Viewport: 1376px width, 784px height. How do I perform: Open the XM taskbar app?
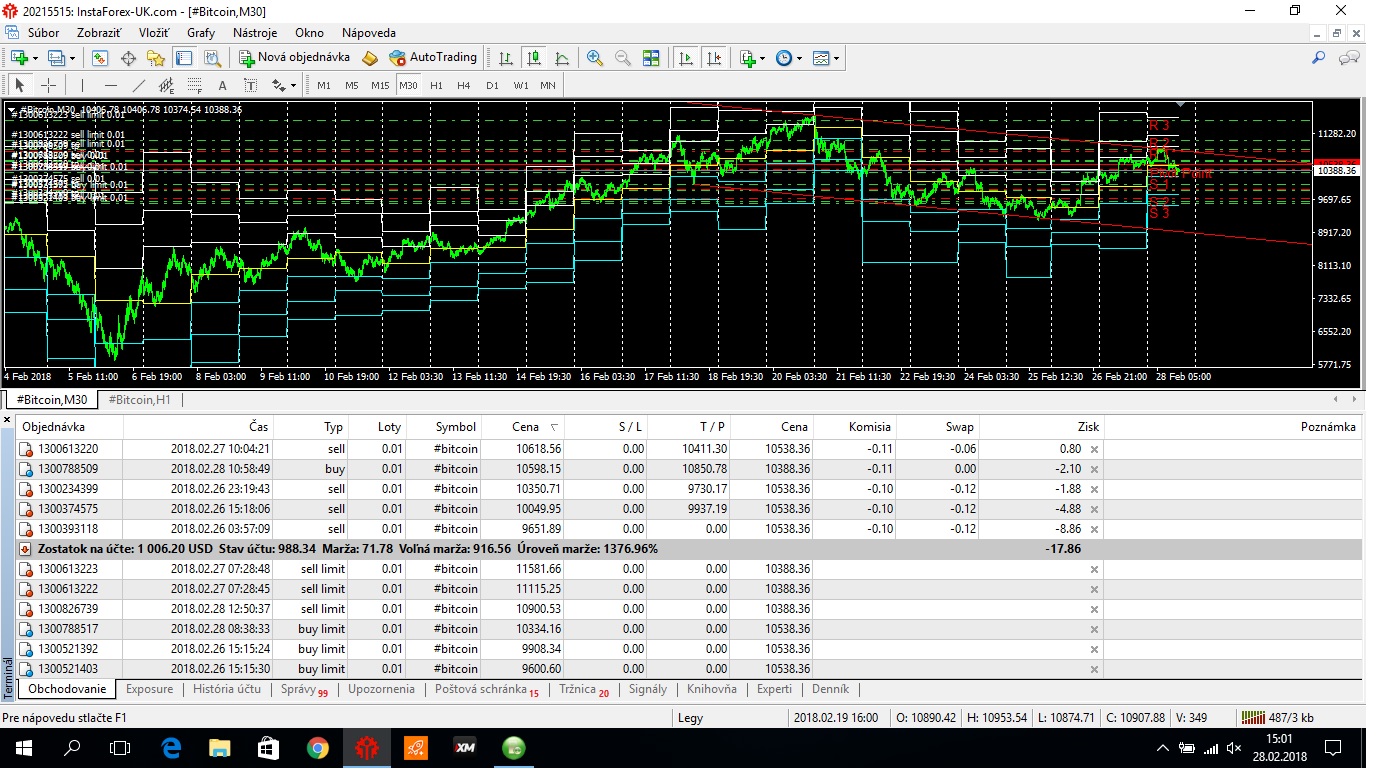point(464,747)
